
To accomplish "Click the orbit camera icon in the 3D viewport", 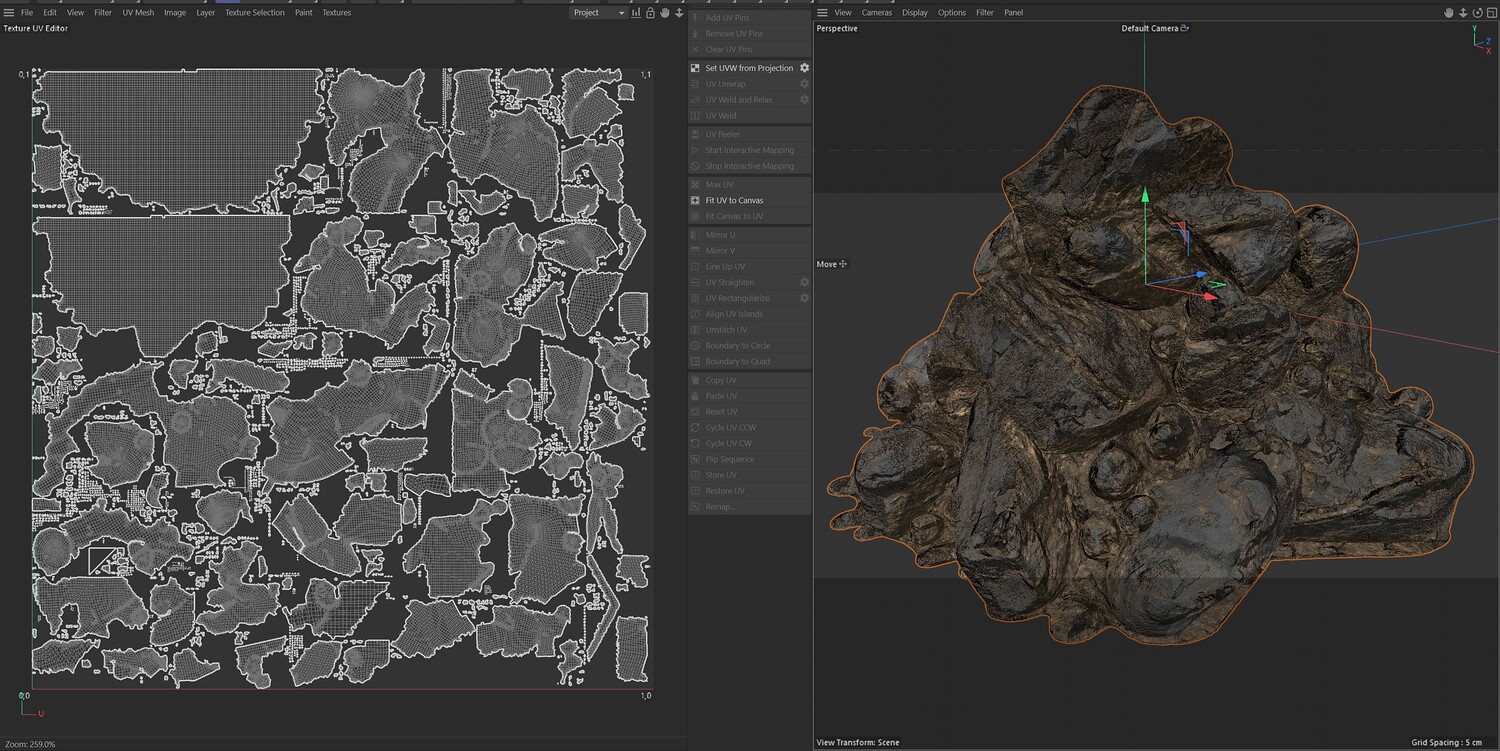I will coord(1477,13).
